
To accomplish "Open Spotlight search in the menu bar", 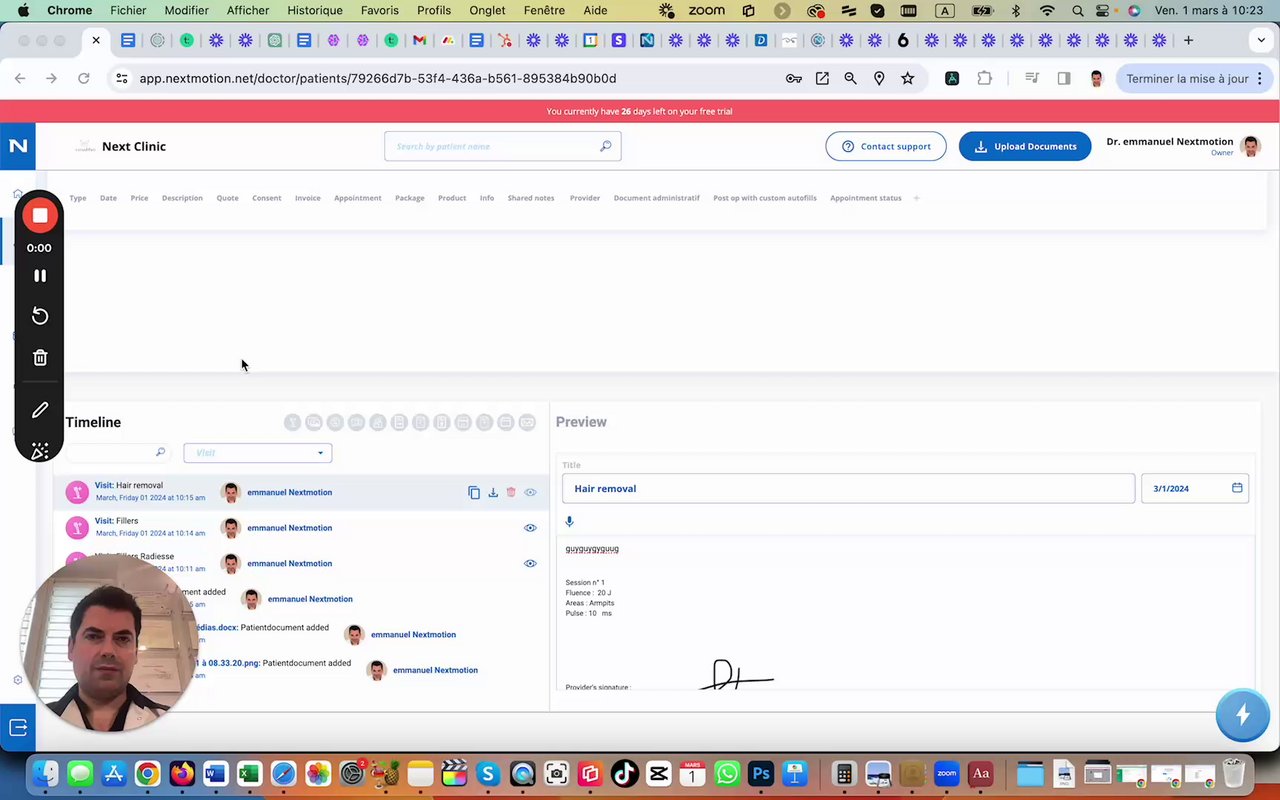I will click(1077, 10).
